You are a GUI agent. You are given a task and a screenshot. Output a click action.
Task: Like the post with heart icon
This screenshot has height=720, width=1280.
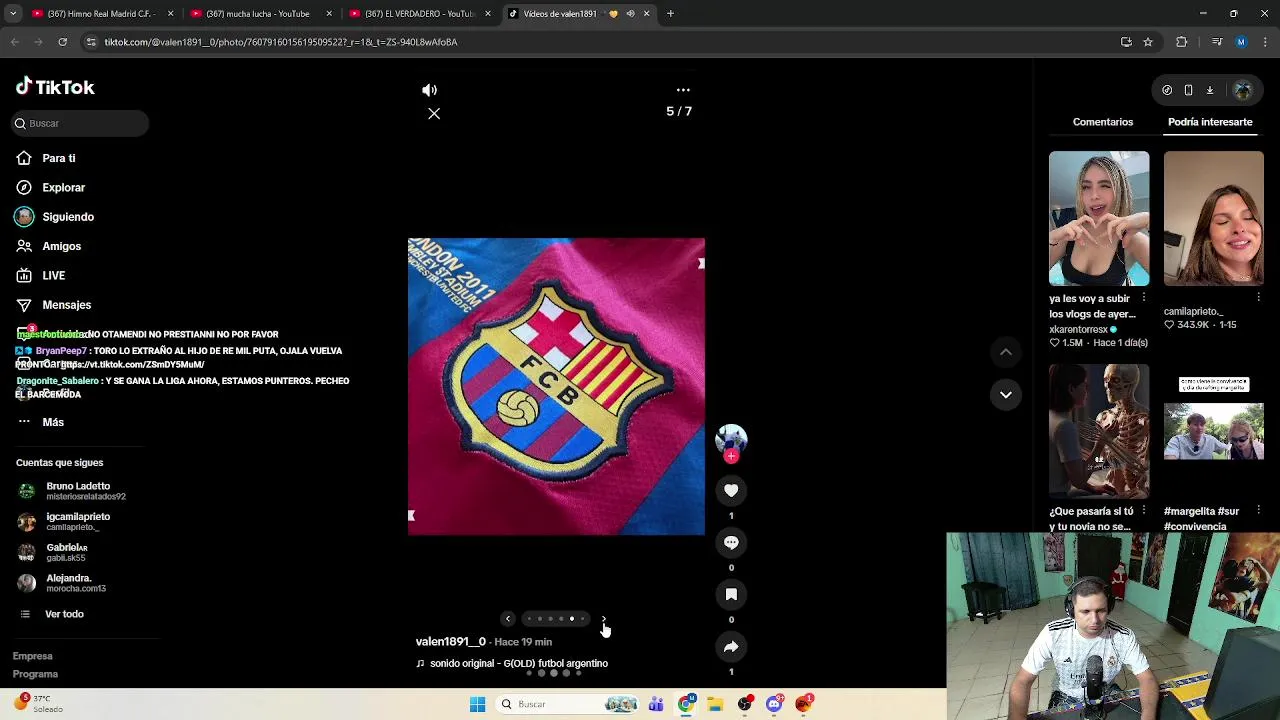(731, 490)
